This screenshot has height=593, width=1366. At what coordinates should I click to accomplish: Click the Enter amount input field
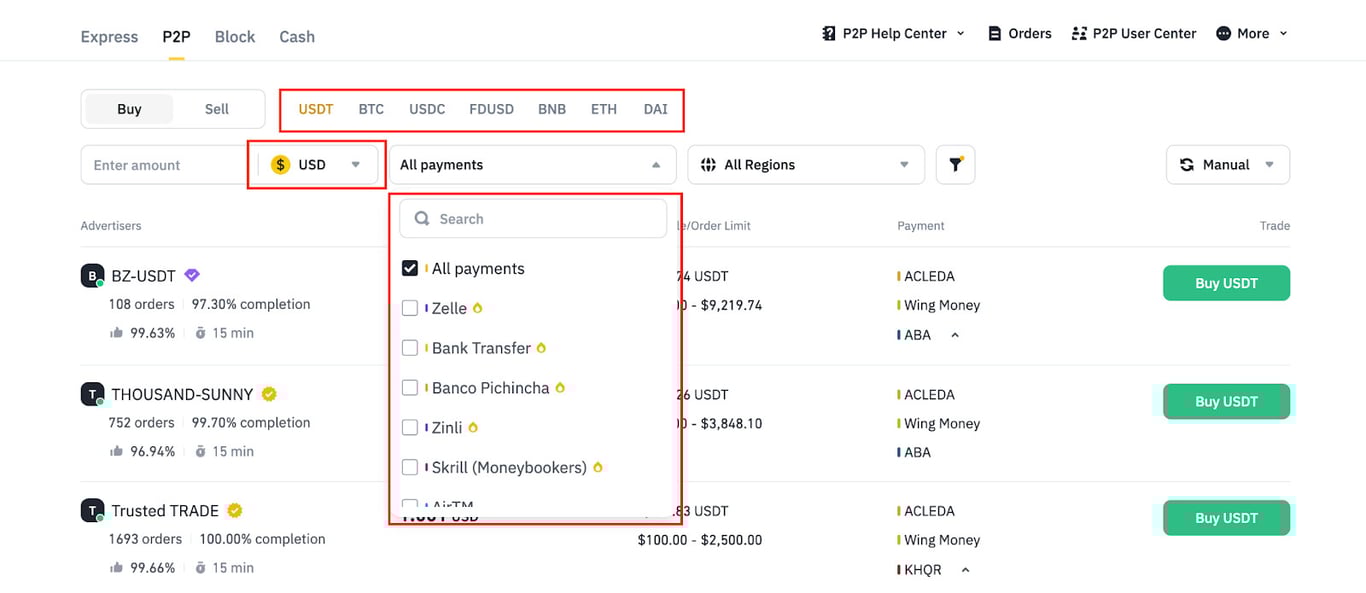(160, 164)
